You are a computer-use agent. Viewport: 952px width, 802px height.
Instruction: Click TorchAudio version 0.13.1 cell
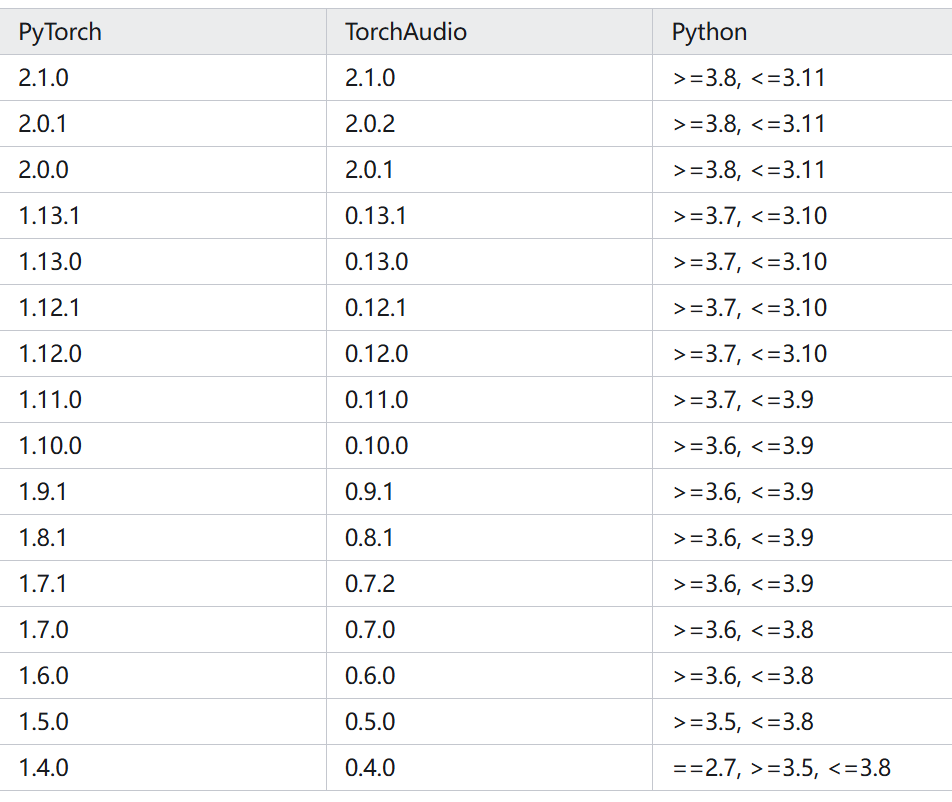click(489, 216)
